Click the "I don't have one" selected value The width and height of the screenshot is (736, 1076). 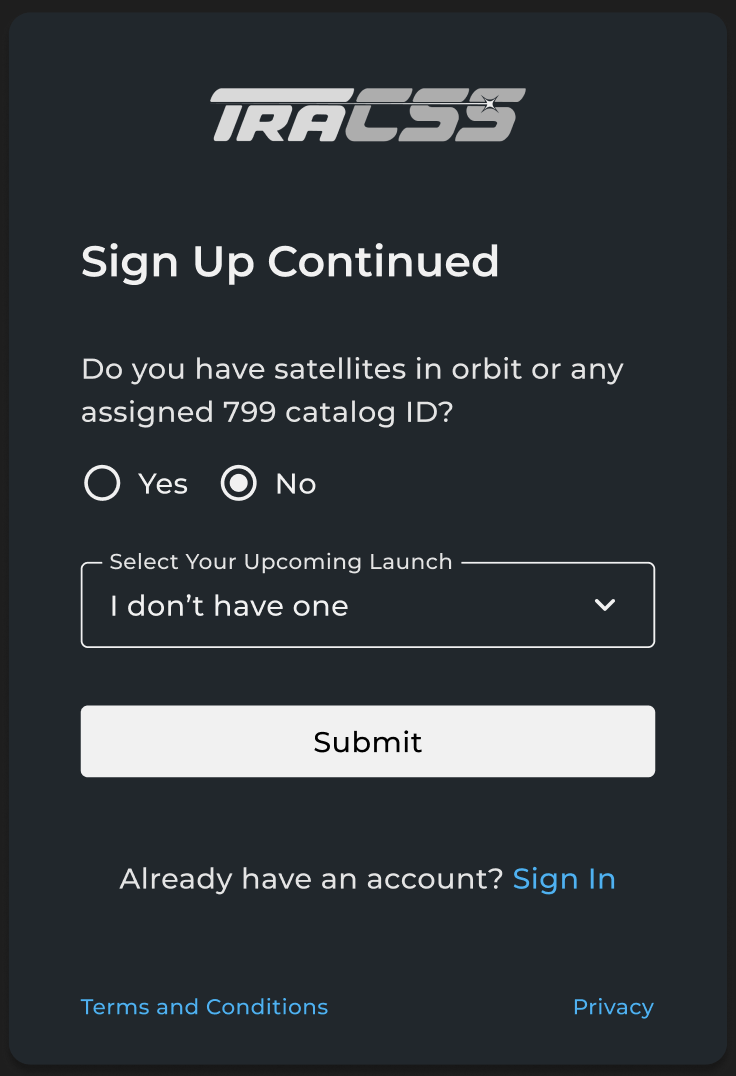[x=229, y=606]
